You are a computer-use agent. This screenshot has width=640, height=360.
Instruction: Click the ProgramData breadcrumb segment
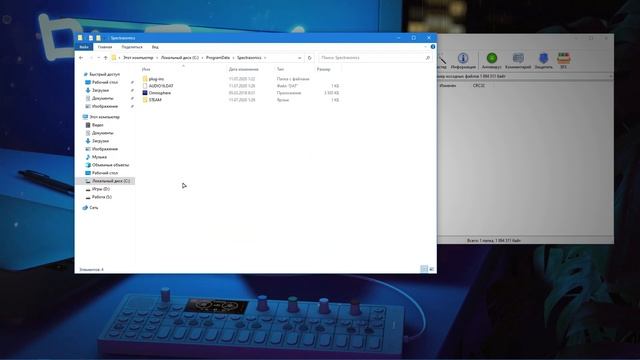point(218,58)
